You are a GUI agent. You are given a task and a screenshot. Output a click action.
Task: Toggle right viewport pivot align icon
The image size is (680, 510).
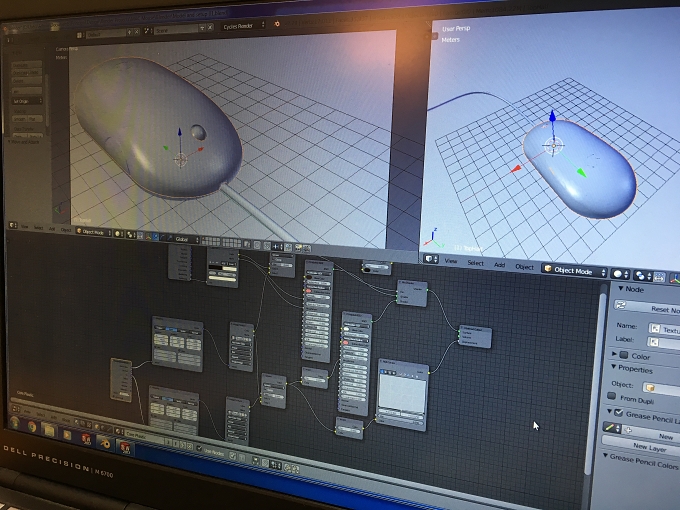[659, 277]
